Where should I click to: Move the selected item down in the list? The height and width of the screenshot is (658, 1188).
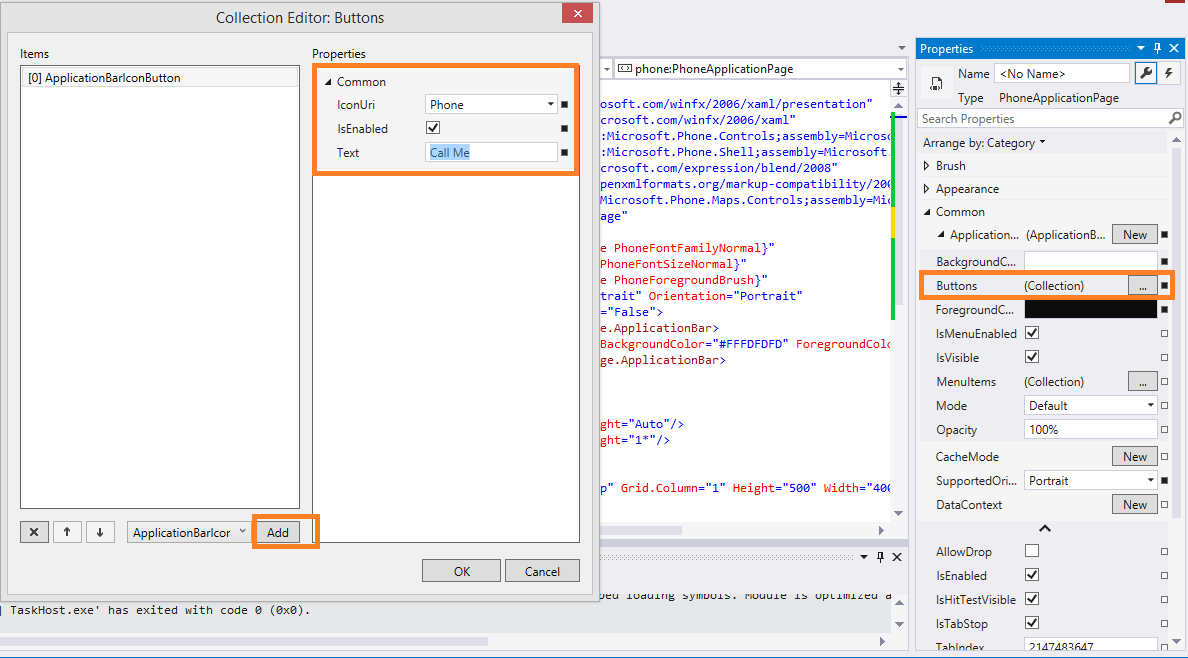100,533
